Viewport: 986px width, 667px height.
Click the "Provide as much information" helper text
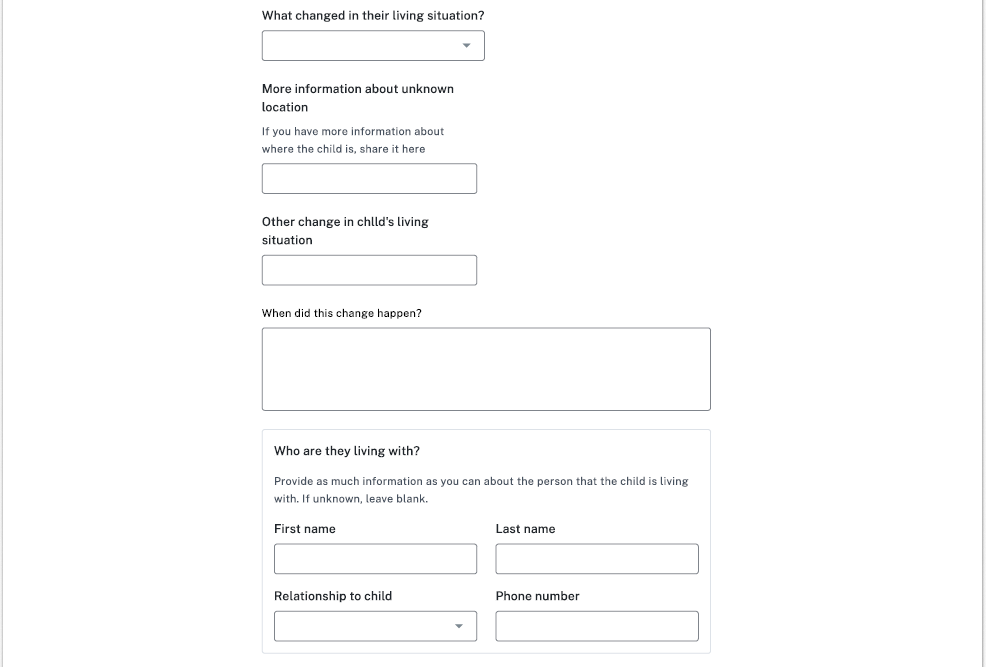[x=480, y=481]
